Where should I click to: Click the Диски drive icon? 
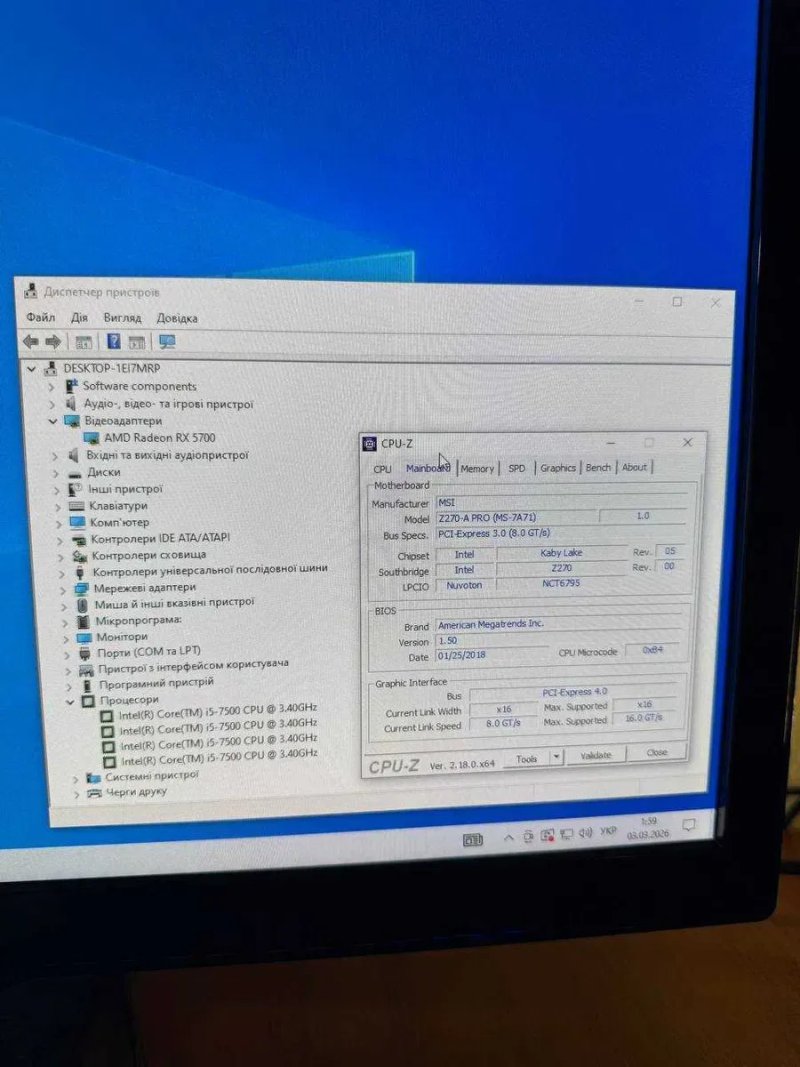[76, 472]
